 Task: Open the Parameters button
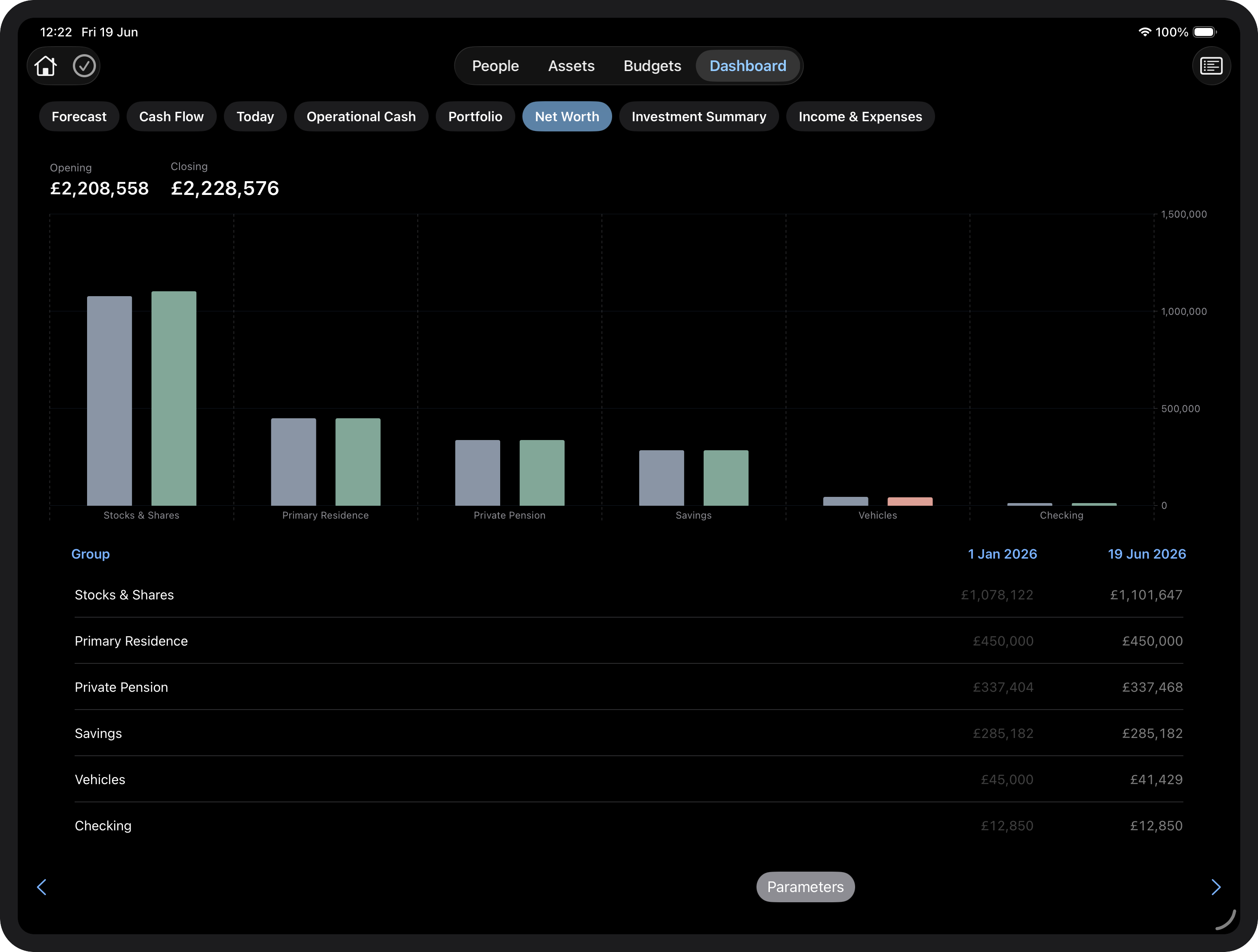click(x=805, y=887)
